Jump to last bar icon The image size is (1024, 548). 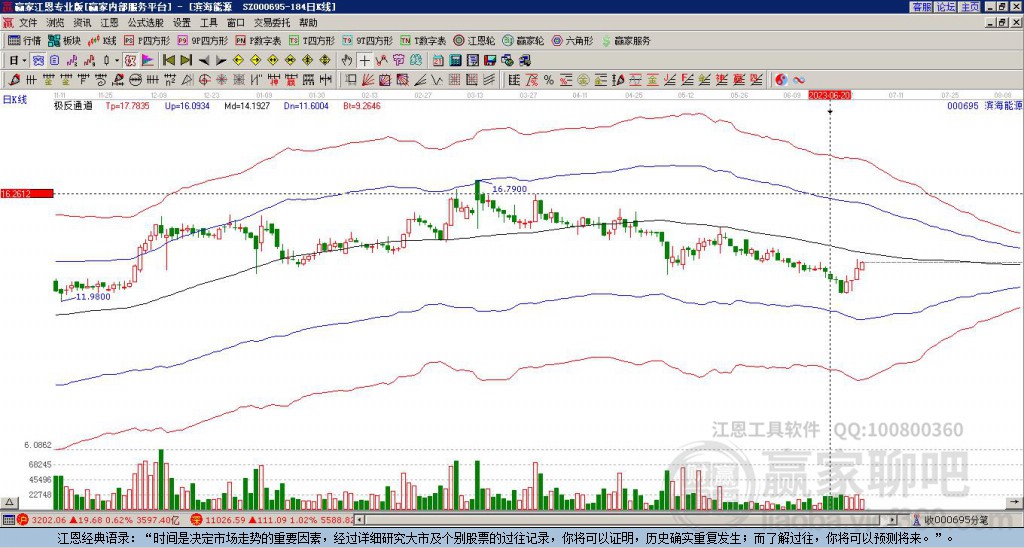click(186, 61)
